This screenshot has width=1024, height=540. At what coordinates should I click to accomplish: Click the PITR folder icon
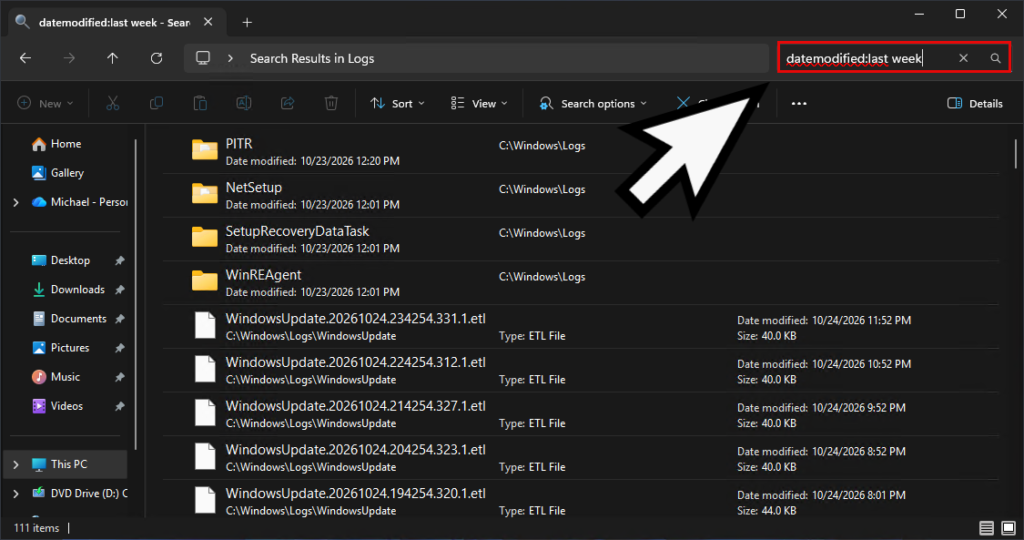pos(204,150)
